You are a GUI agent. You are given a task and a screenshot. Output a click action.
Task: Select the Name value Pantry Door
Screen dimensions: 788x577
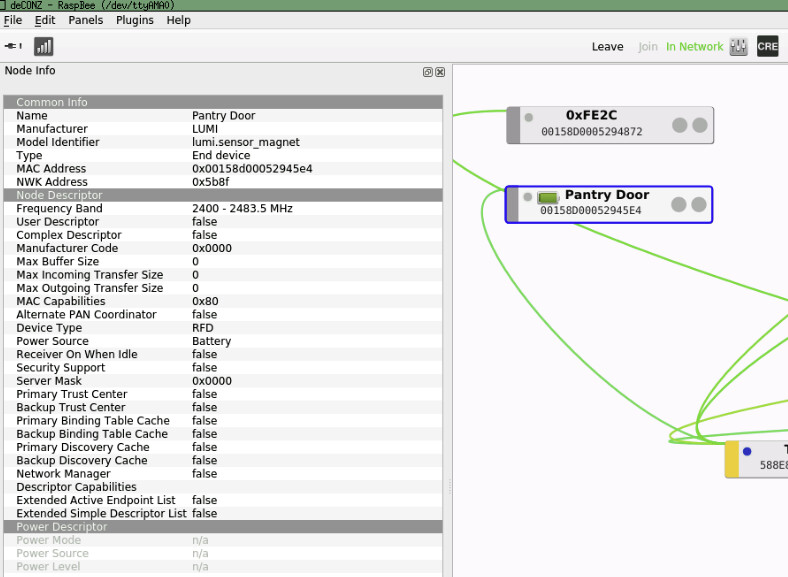(224, 116)
